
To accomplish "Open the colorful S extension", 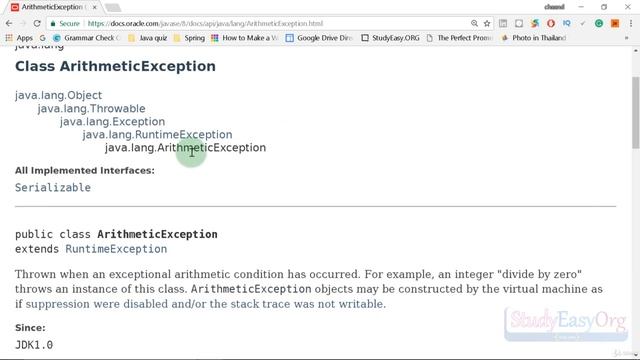I will pyautogui.click(x=535, y=24).
